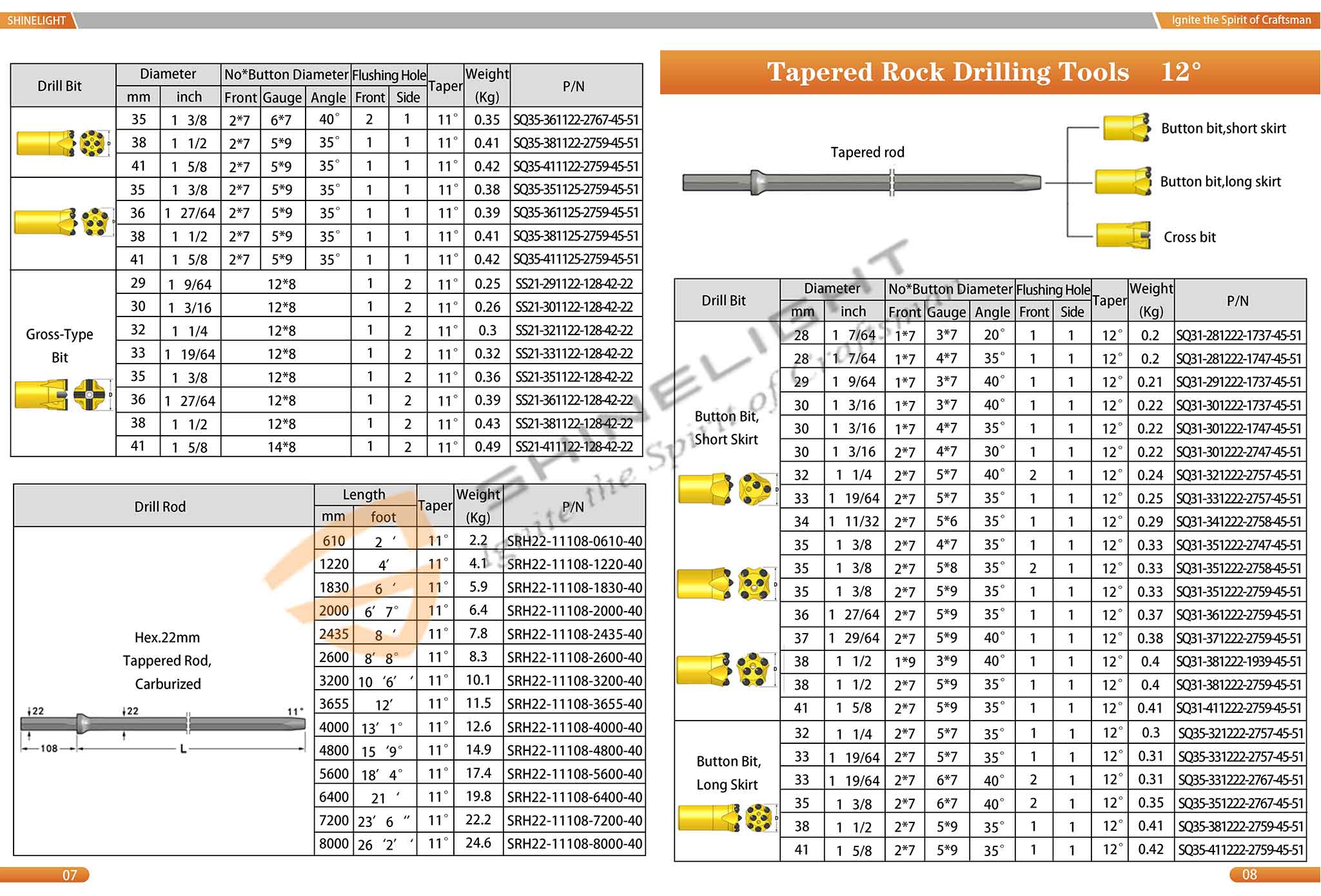
Task: Select P/N SS21-301122-128-42-22
Action: (x=574, y=307)
